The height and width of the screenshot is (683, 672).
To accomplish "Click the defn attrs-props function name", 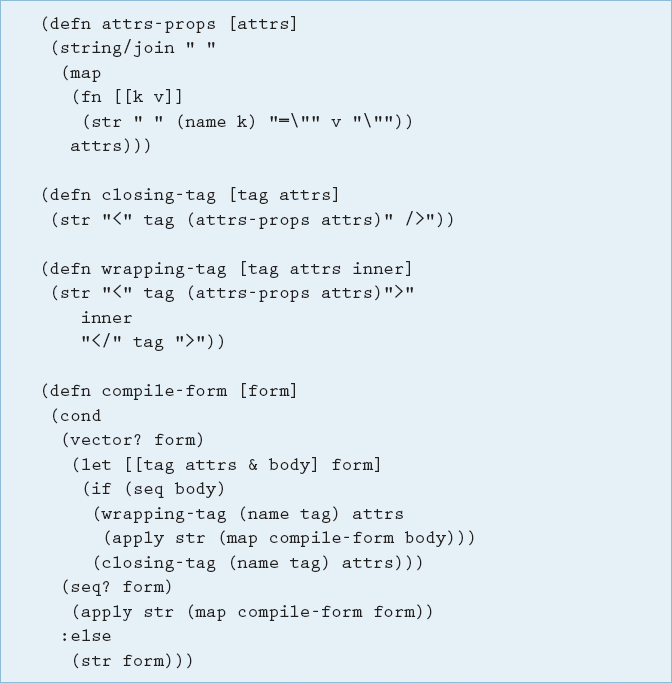I will coord(159,24).
